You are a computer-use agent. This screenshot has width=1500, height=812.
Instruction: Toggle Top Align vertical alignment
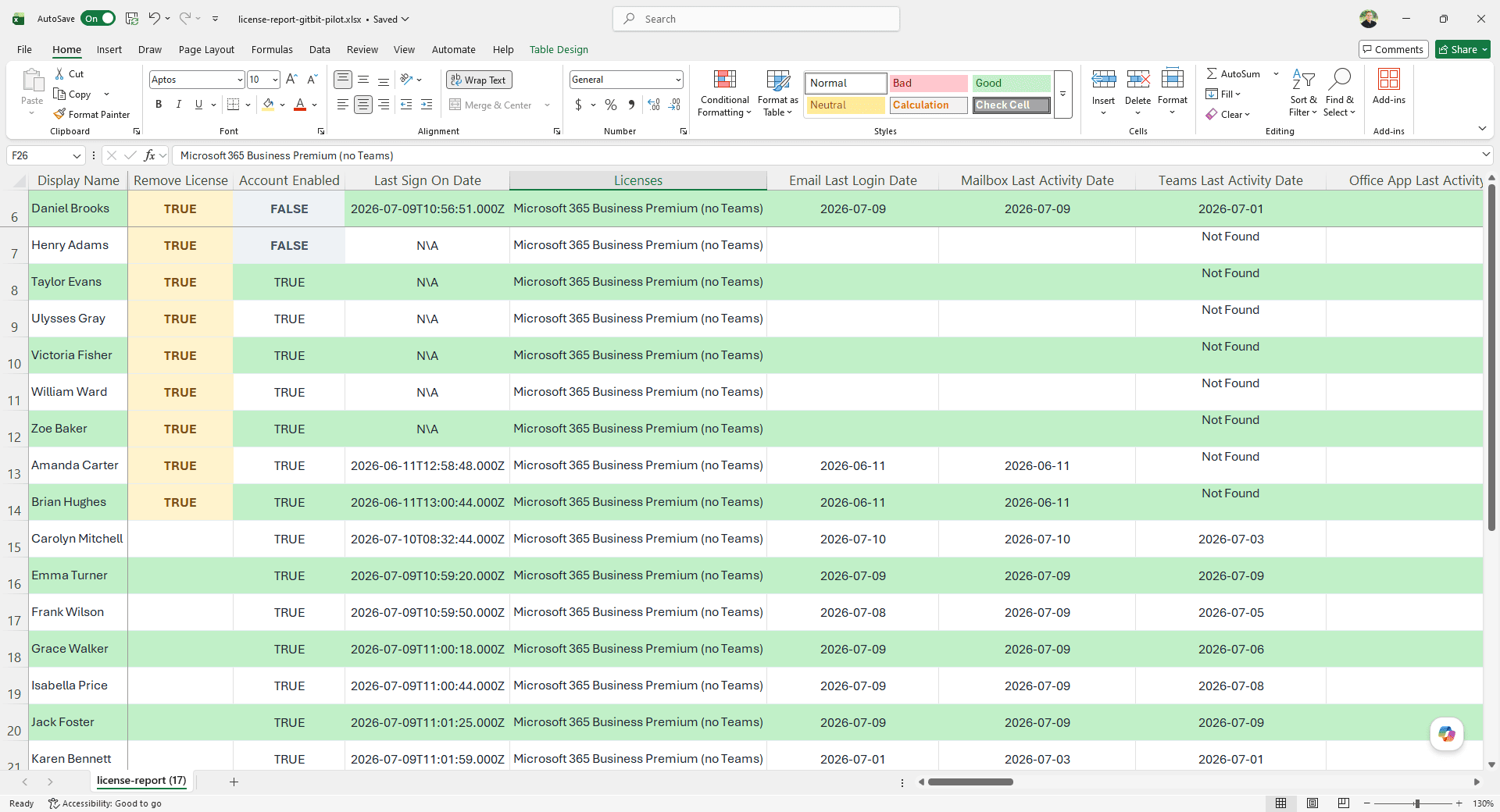[342, 80]
